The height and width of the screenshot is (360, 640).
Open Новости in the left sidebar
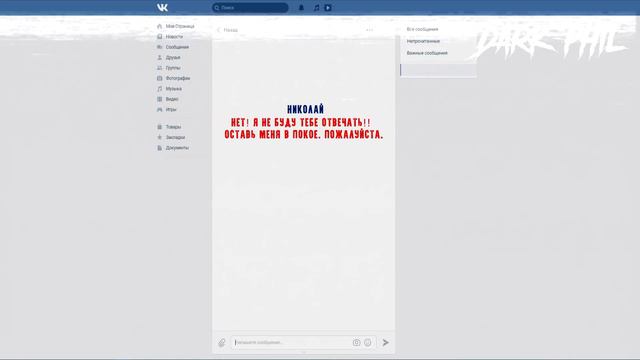point(170,37)
